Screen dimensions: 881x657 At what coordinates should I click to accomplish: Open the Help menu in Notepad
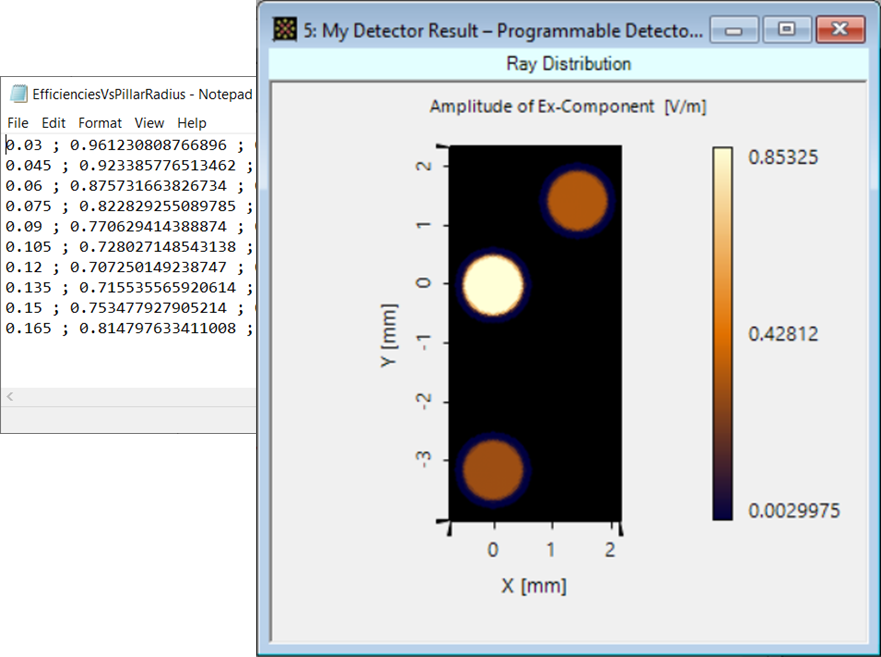click(192, 123)
